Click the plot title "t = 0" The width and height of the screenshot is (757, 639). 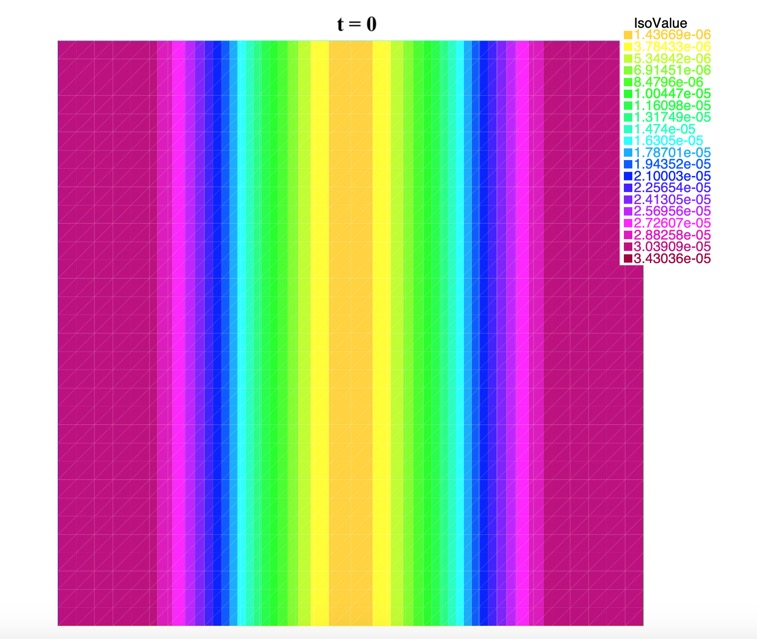point(357,24)
